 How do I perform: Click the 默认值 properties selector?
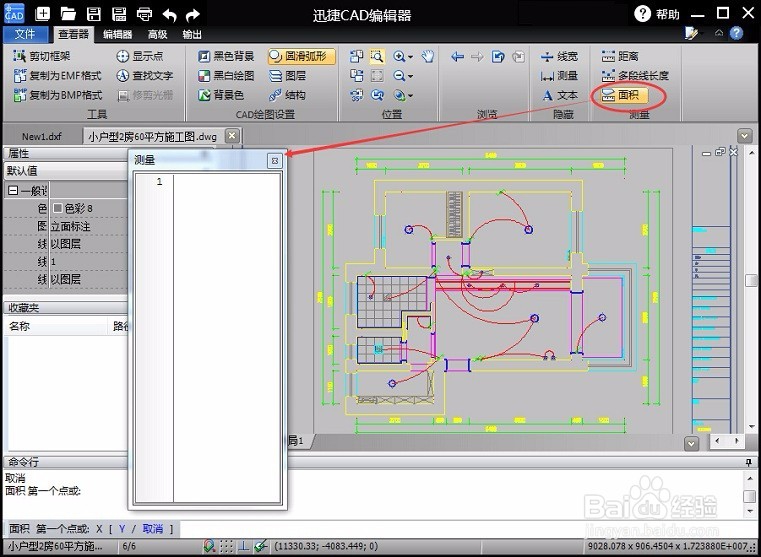[x=66, y=171]
